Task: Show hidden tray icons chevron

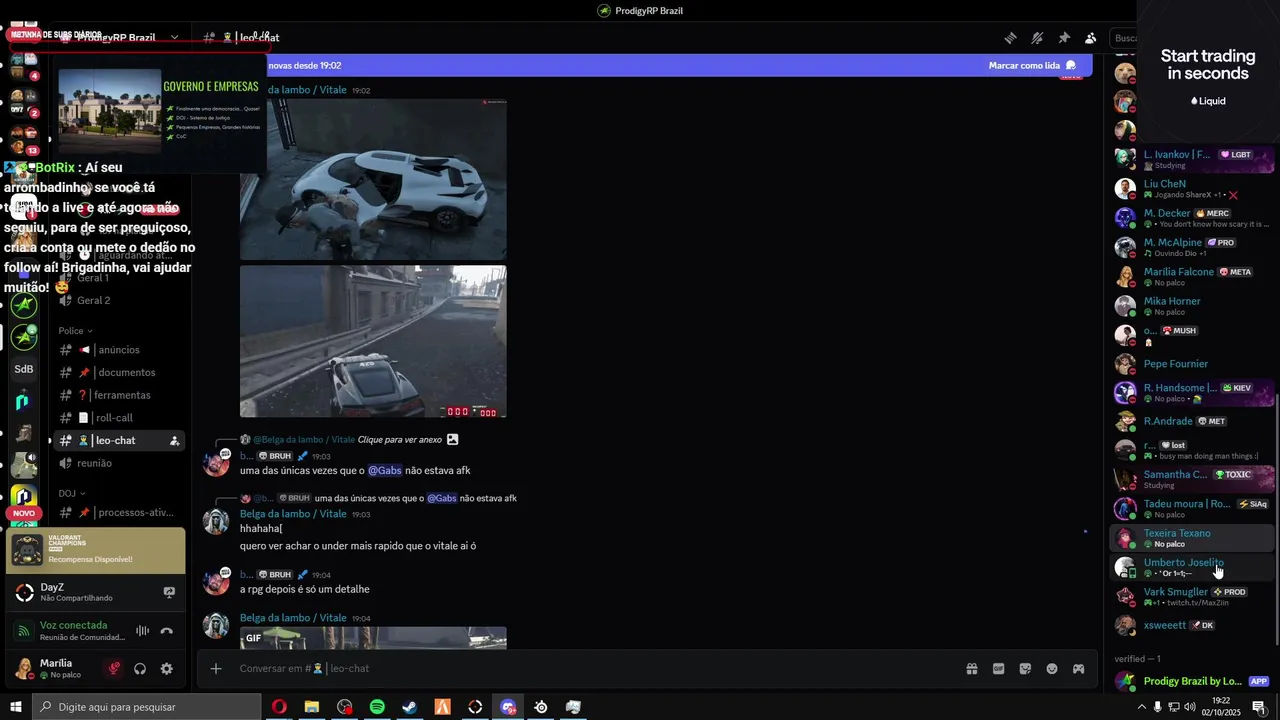Action: pyautogui.click(x=1142, y=707)
